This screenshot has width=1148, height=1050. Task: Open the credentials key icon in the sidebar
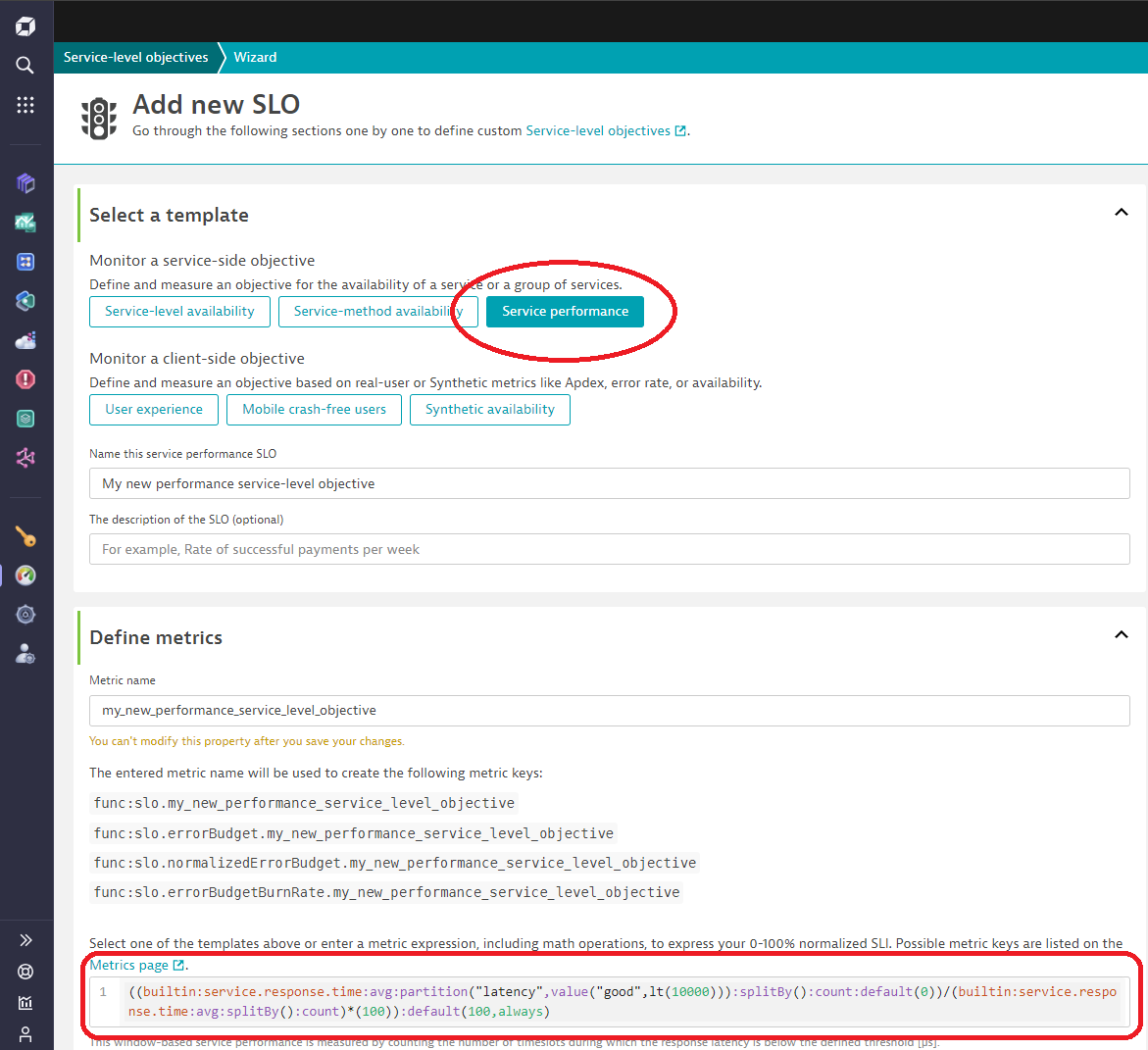[25, 535]
